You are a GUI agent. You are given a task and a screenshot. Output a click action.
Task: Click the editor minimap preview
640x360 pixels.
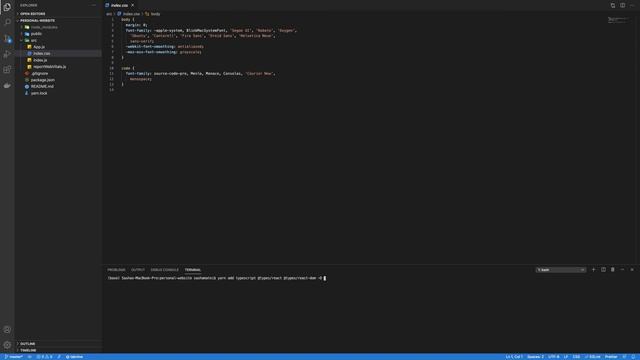coord(618,20)
